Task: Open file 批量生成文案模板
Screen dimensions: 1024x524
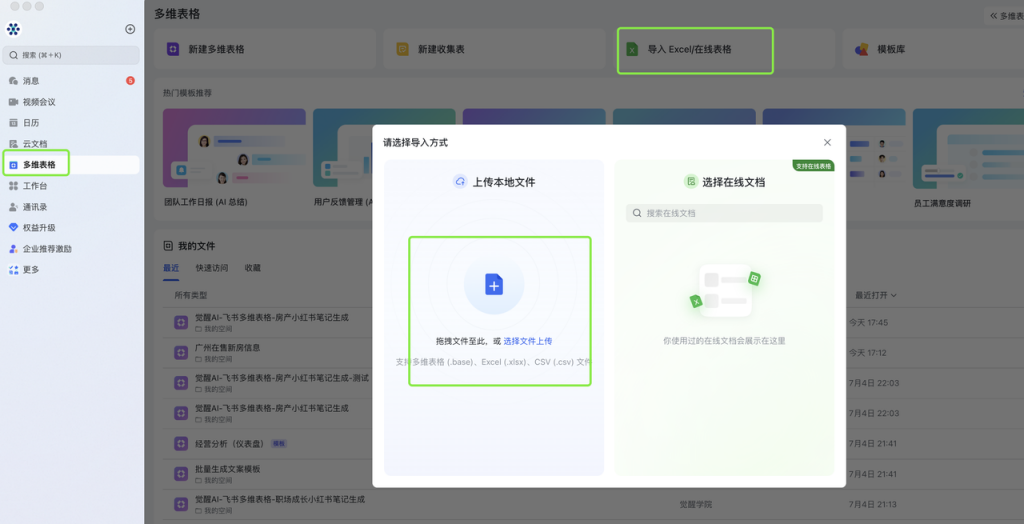Action: pyautogui.click(x=227, y=469)
